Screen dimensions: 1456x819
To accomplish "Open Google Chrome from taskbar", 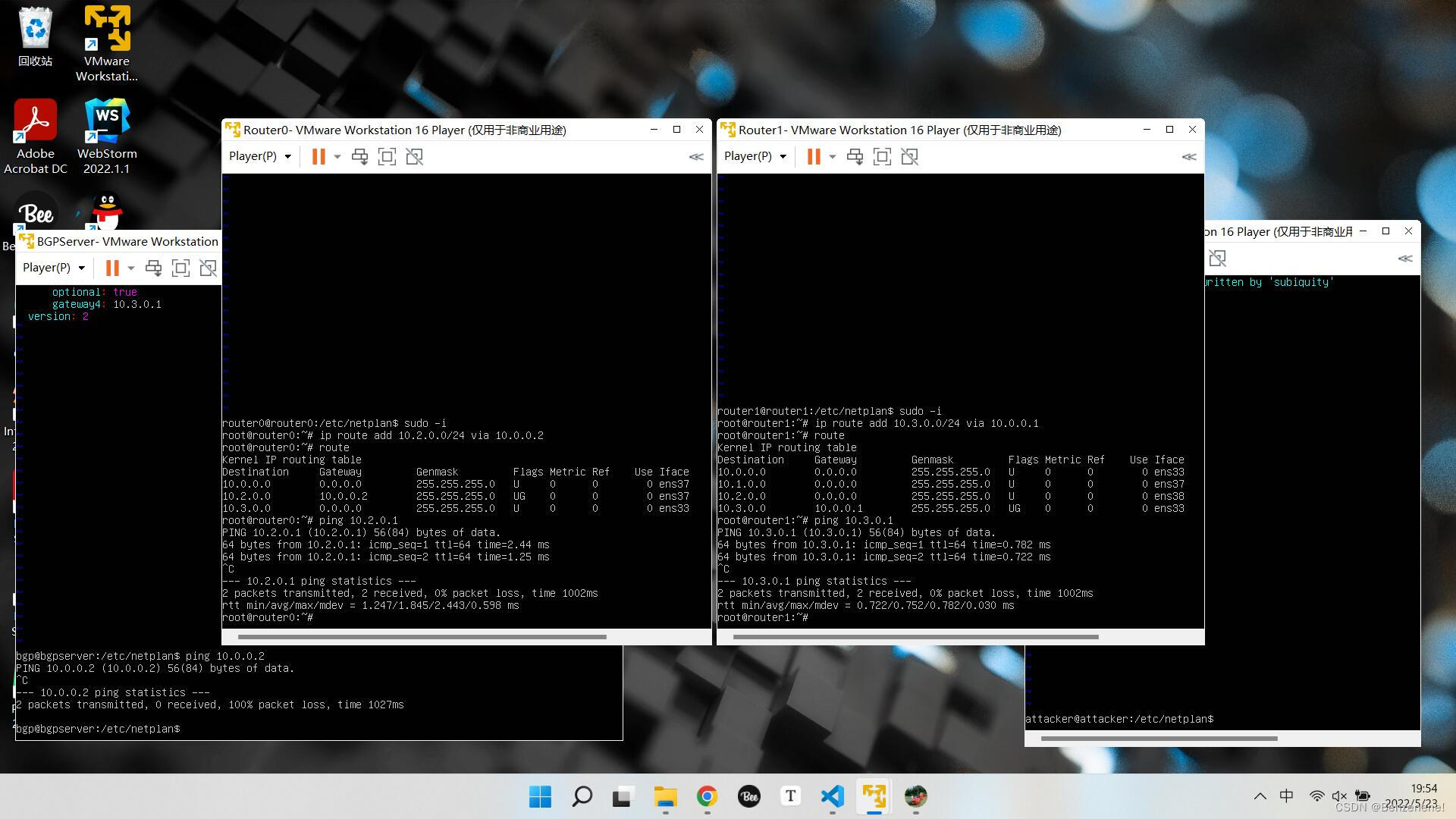I will (707, 796).
